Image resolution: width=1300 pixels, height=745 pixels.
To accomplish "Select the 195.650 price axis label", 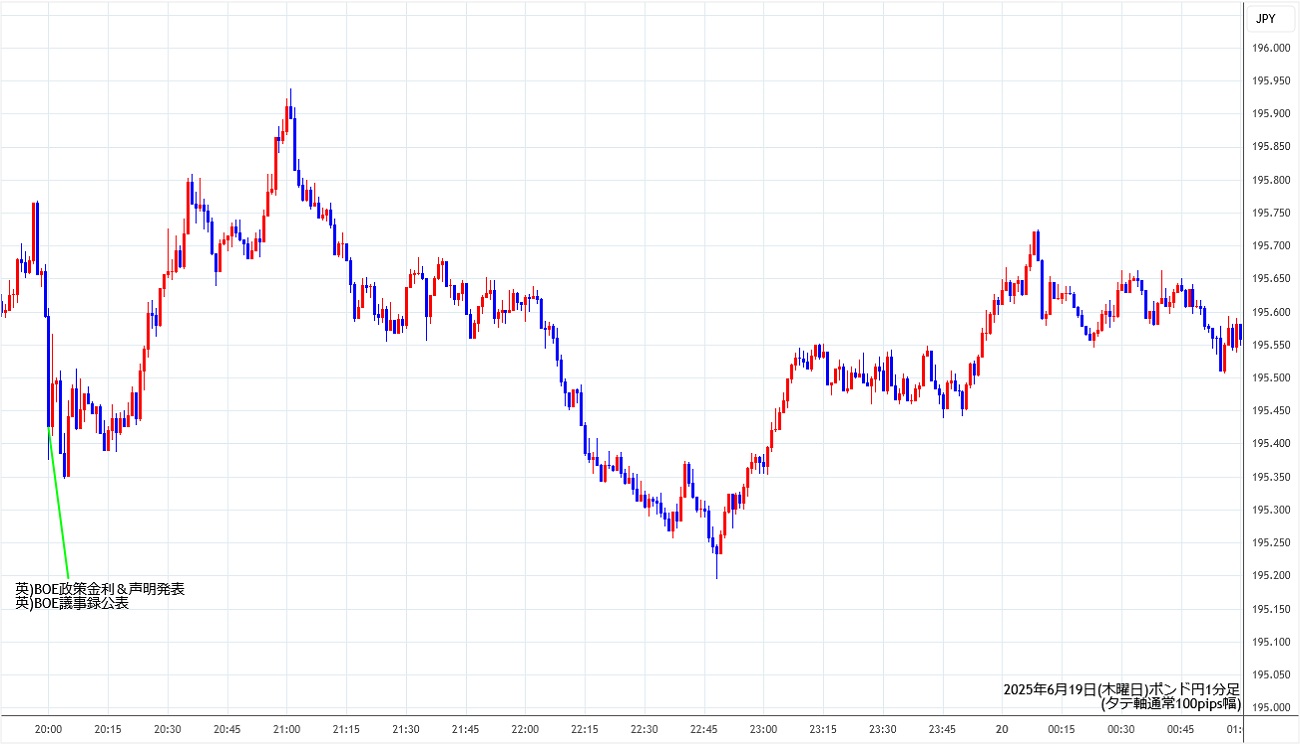I will [1272, 279].
